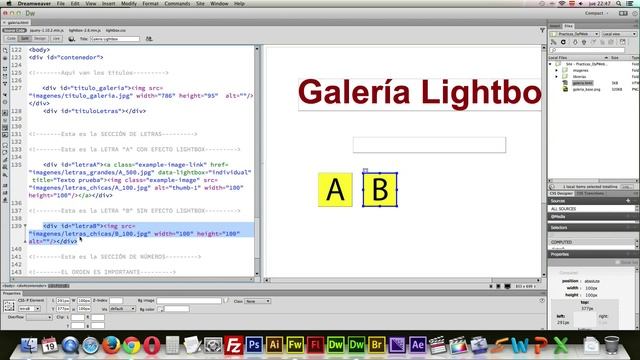Click the Log button in Files panel
This screenshot has width=640, height=360.
(x=627, y=187)
